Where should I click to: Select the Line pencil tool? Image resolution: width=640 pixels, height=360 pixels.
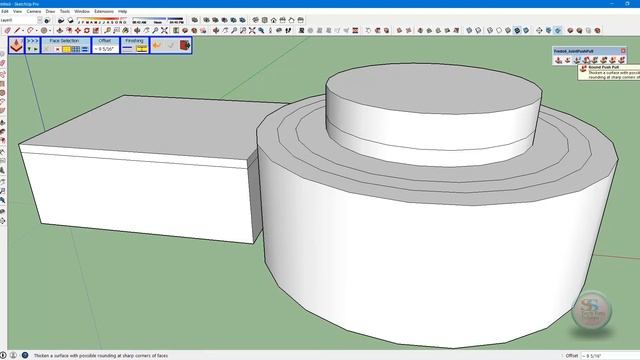pyautogui.click(x=17, y=30)
